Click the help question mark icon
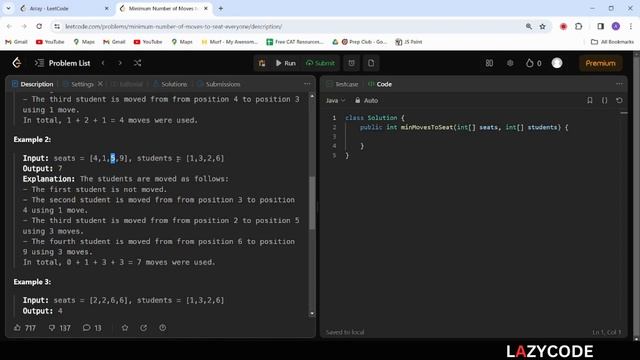The width and height of the screenshot is (640, 360). click(x=162, y=328)
